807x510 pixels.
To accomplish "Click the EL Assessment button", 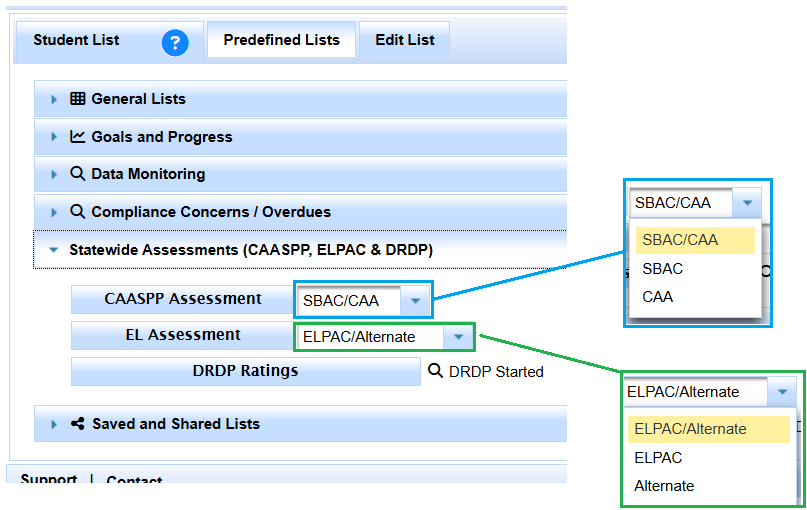I will 182,336.
